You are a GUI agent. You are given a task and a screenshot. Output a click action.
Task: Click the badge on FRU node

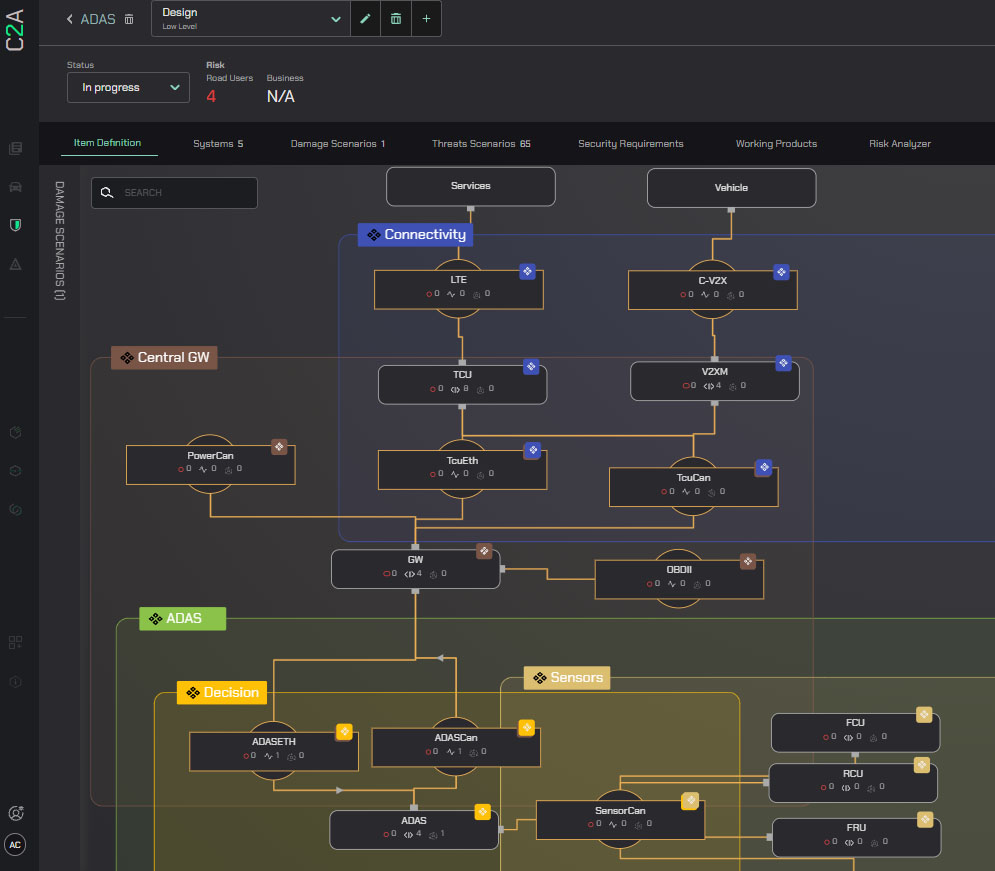[925, 820]
